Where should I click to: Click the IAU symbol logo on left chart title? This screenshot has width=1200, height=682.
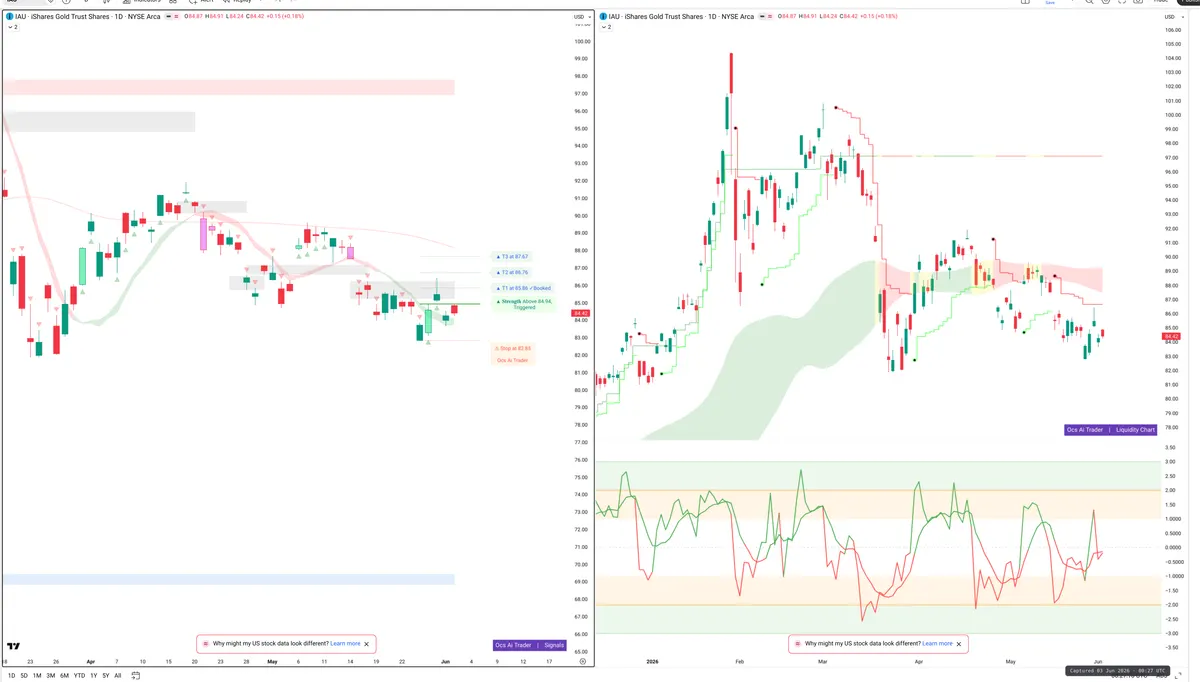10,17
